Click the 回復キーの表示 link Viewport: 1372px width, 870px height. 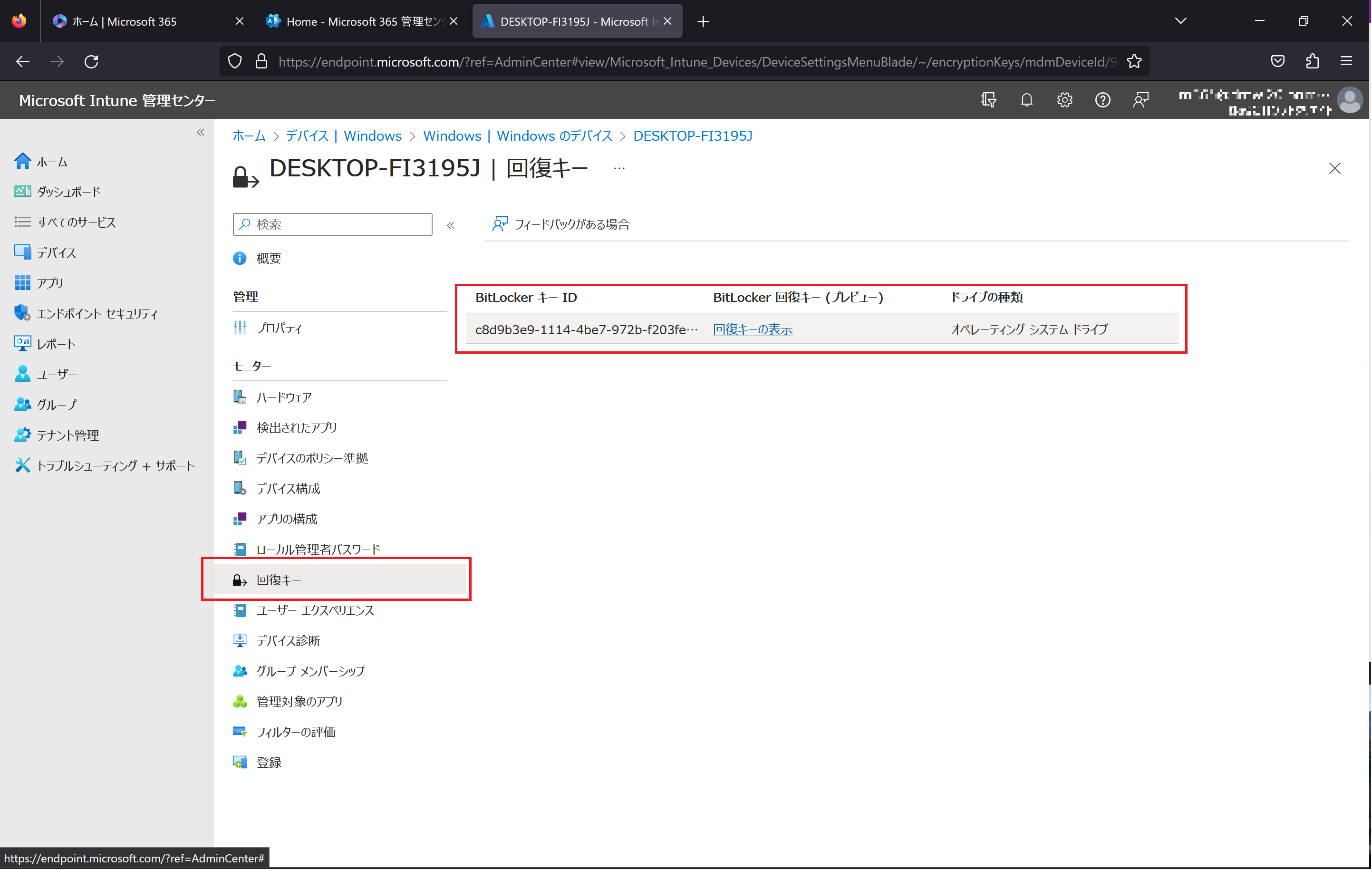(753, 329)
